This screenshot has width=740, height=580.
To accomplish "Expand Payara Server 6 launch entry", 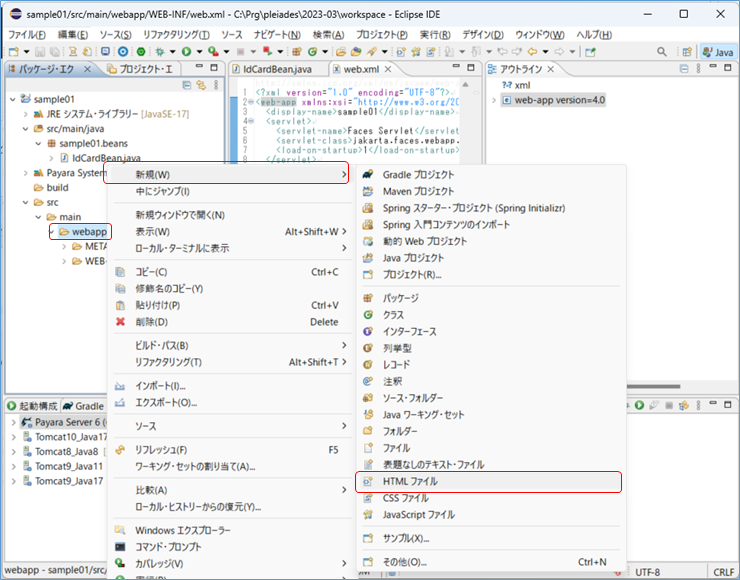I will coord(13,422).
